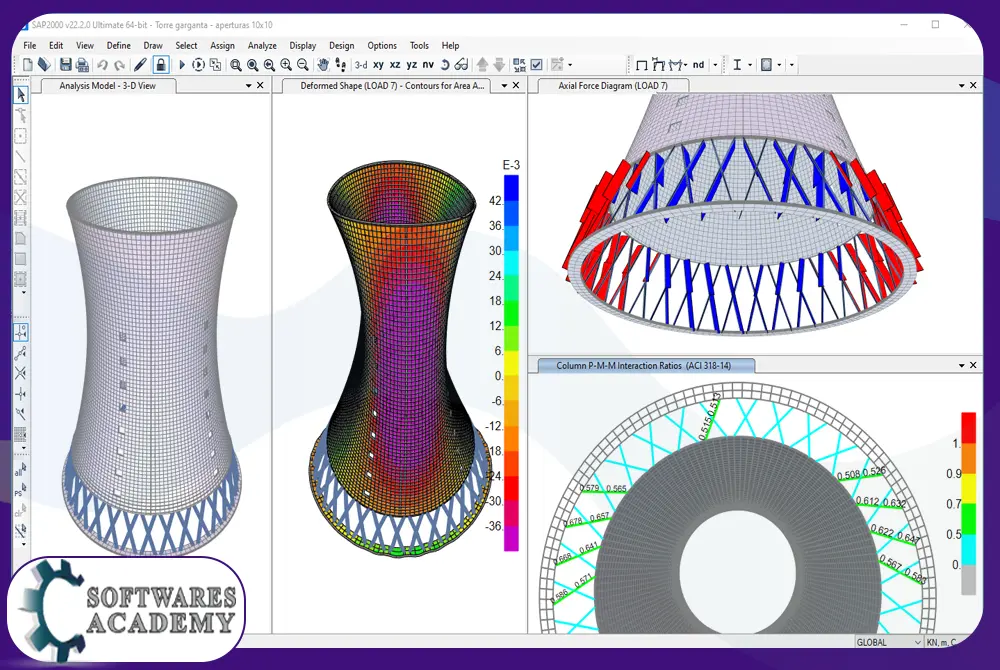This screenshot has width=1000, height=670.
Task: Click the deformed contour color scale bar
Action: pos(511,362)
